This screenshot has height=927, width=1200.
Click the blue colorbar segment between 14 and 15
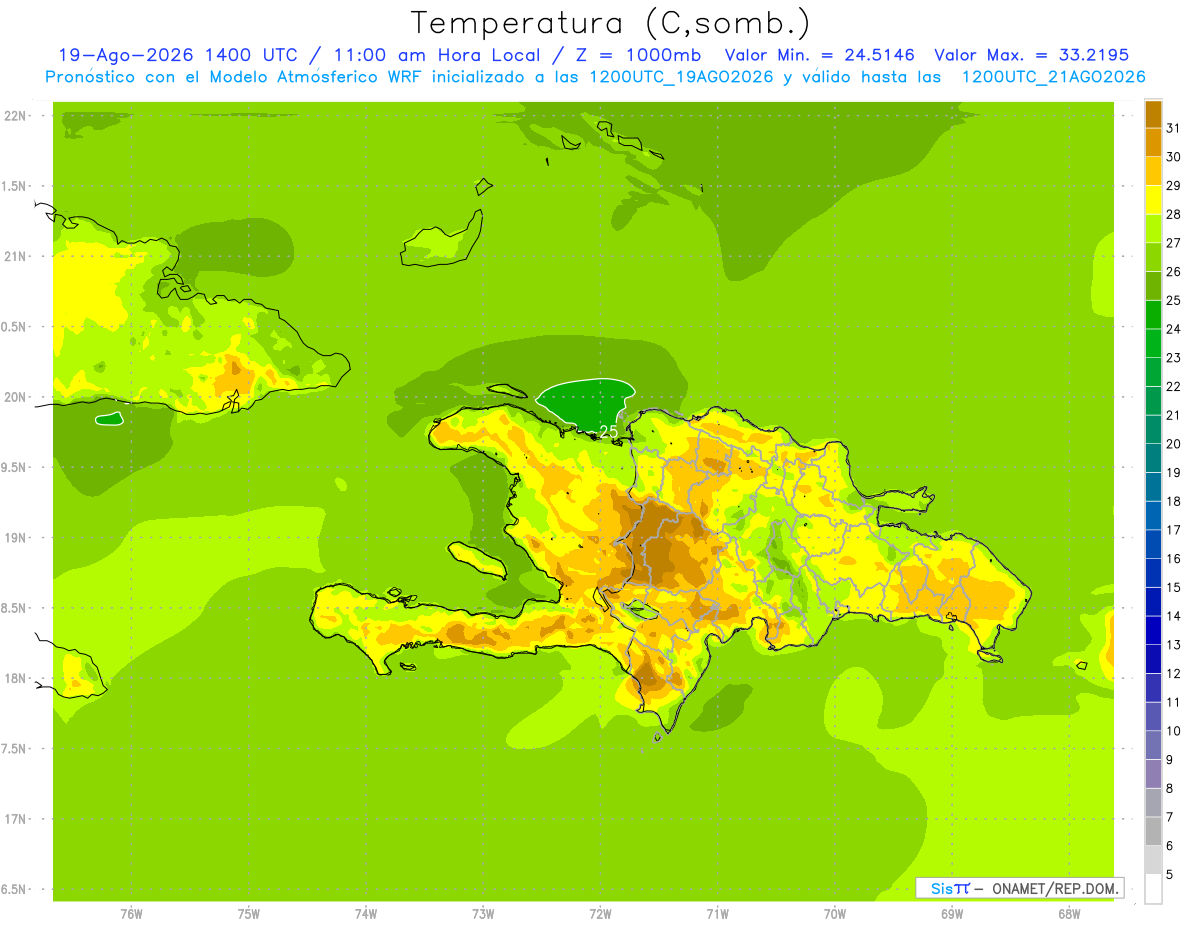(x=1153, y=601)
